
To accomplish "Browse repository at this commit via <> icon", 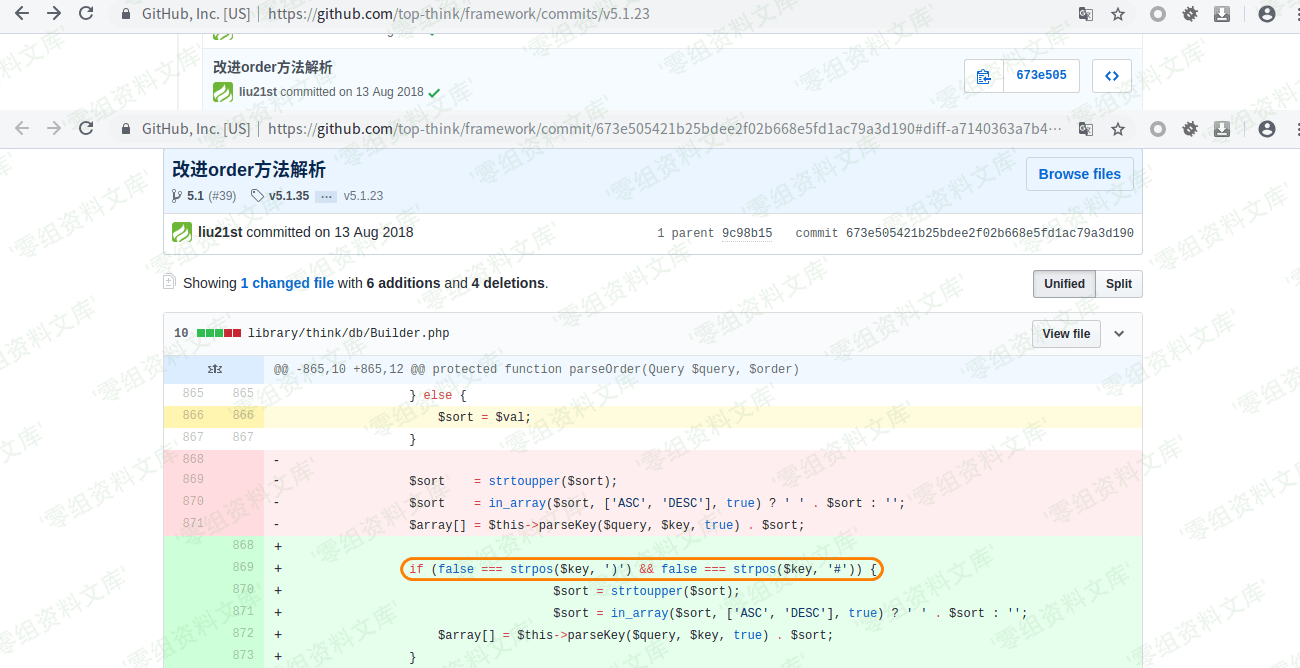I will click(x=1111, y=76).
